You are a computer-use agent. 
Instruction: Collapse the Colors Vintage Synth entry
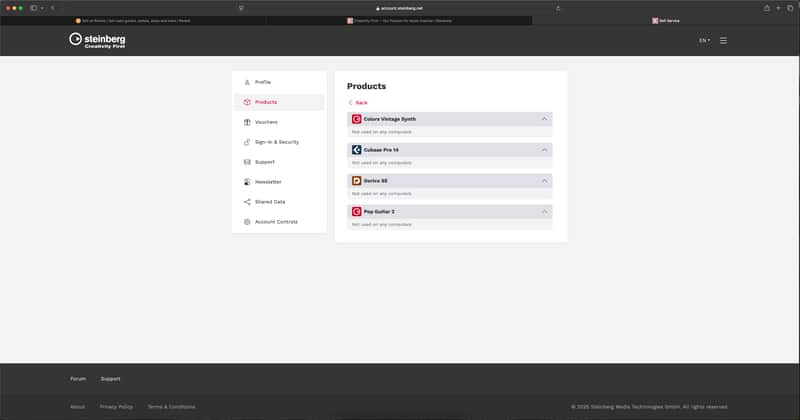544,119
